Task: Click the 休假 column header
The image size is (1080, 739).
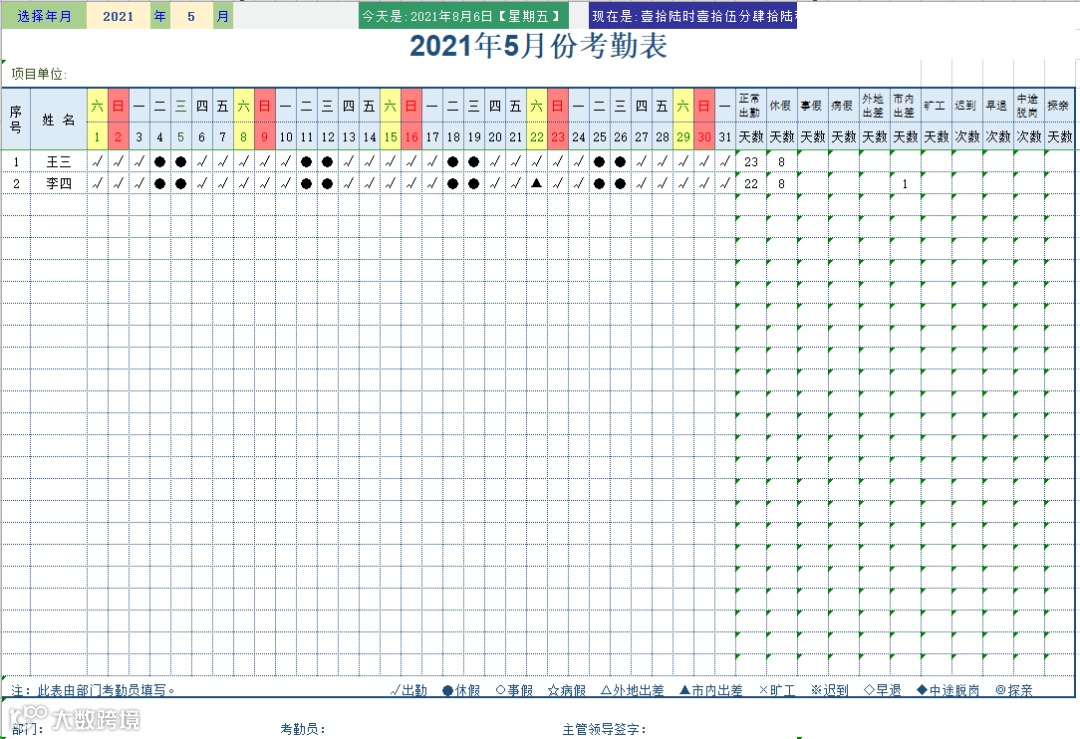Action: pyautogui.click(x=781, y=105)
